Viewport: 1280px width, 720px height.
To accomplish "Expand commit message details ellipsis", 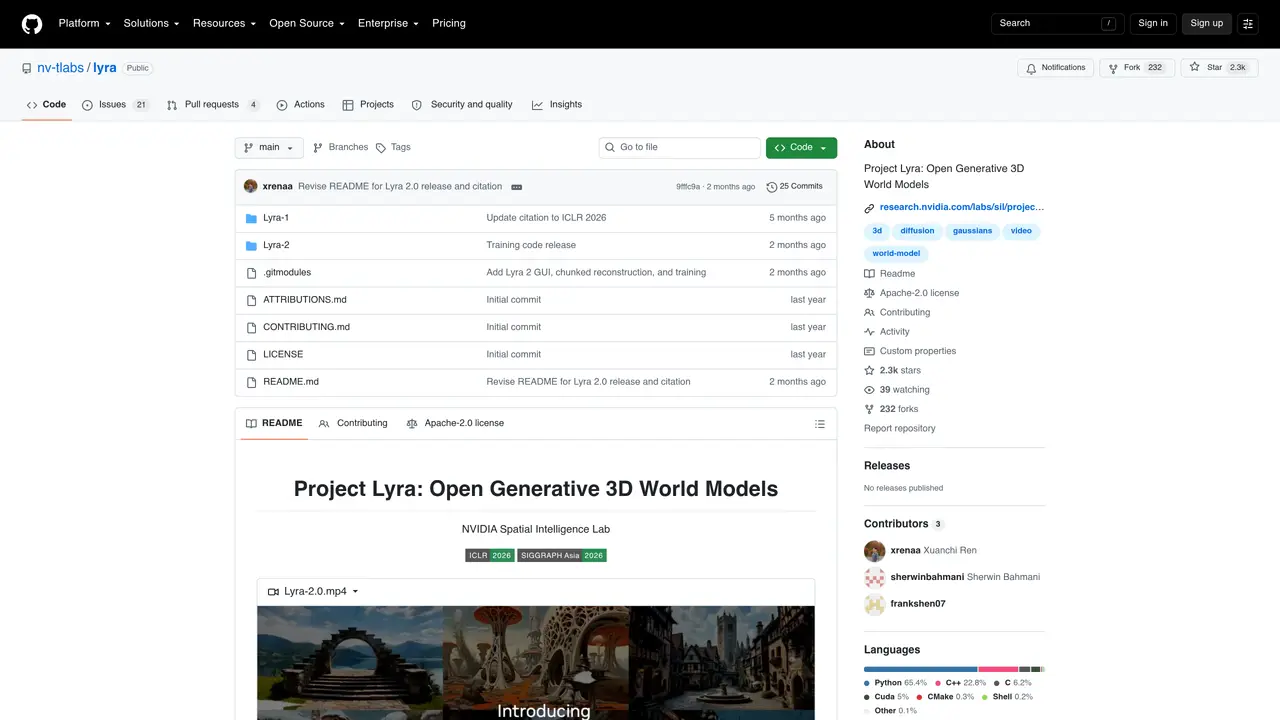I will (x=516, y=187).
